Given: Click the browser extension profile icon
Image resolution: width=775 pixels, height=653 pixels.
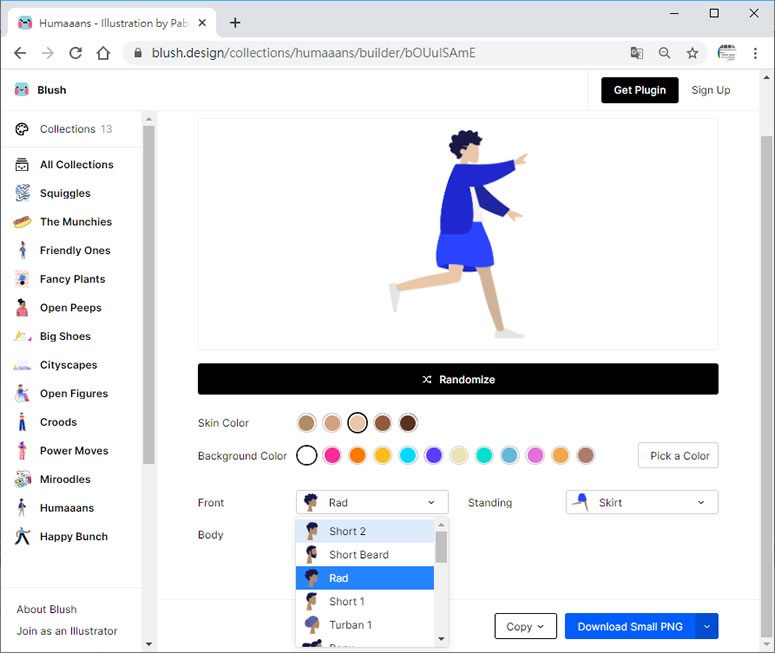Looking at the screenshot, I should (x=727, y=53).
